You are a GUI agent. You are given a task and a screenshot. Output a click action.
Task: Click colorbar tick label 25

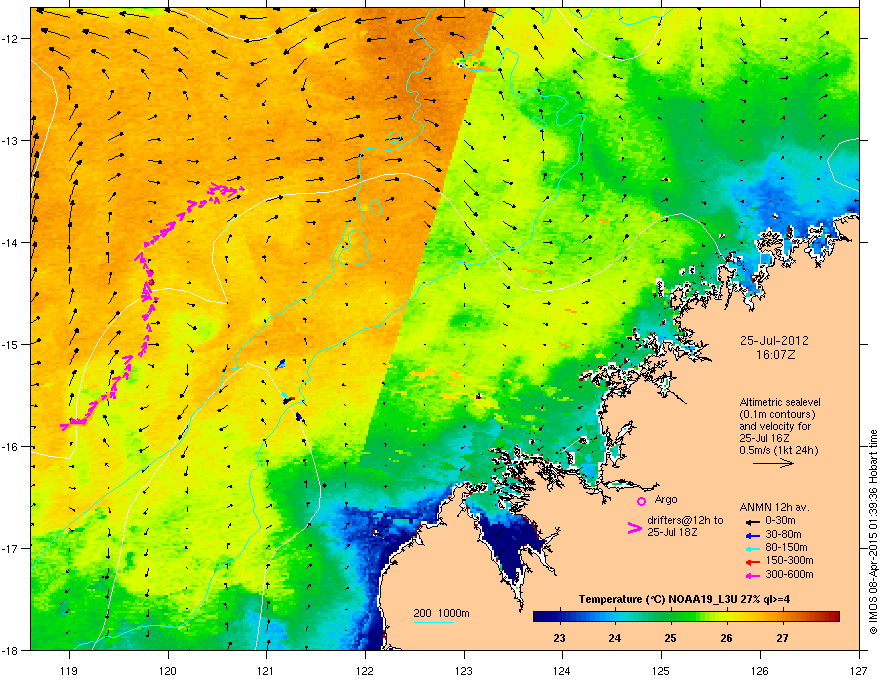(671, 638)
